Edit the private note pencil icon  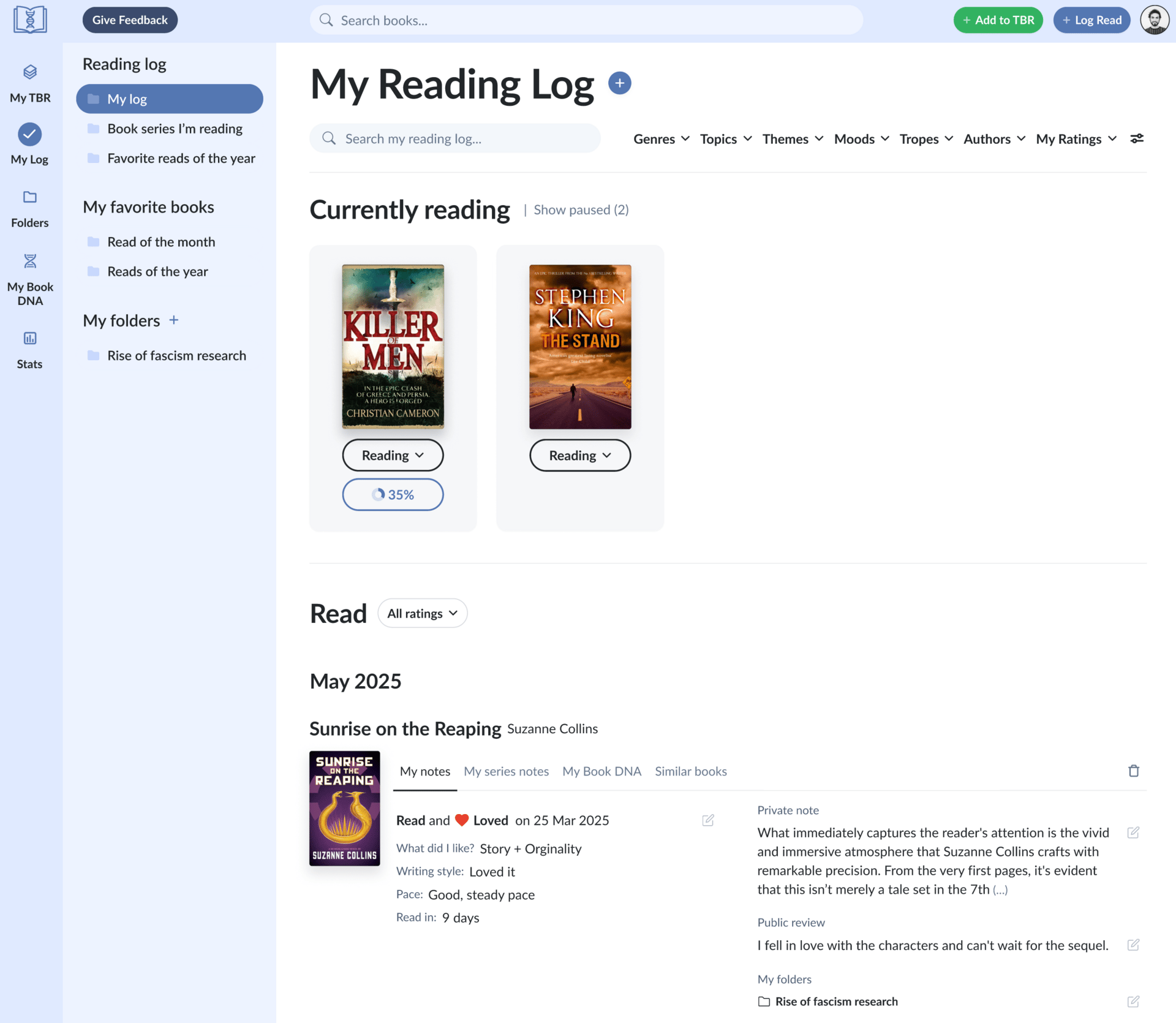click(1133, 832)
